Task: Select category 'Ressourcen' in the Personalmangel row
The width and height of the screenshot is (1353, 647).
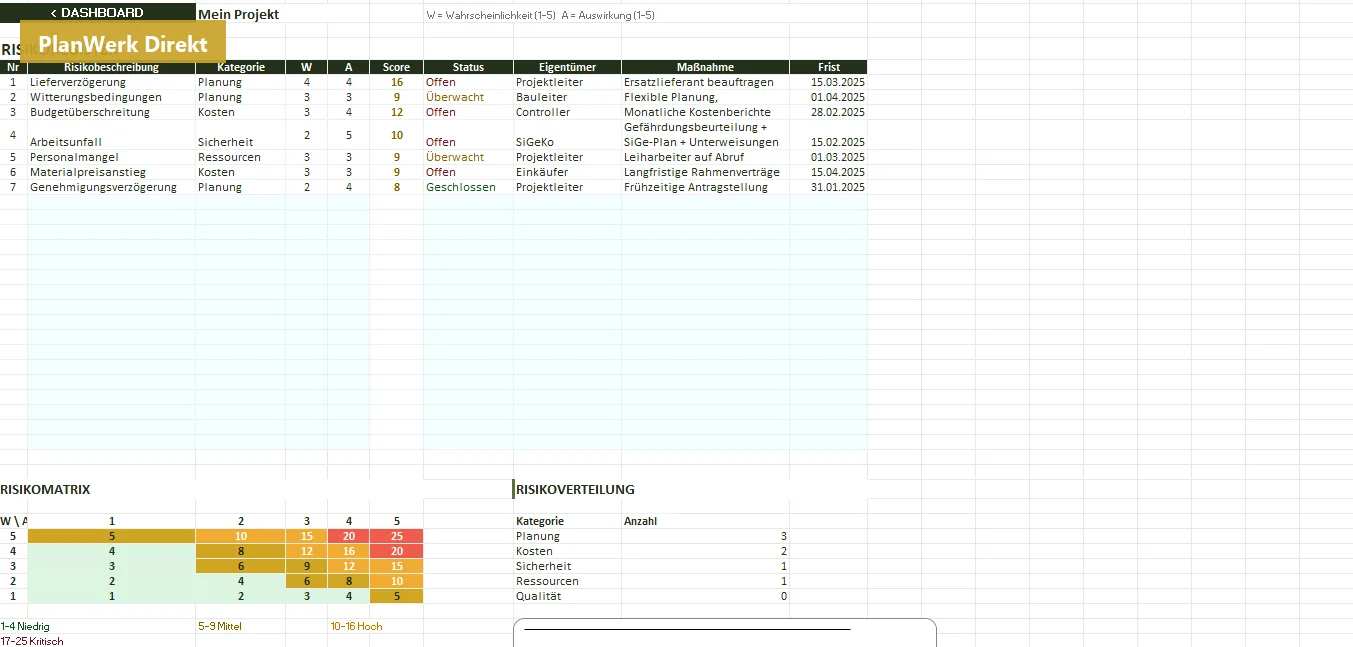Action: (x=241, y=157)
